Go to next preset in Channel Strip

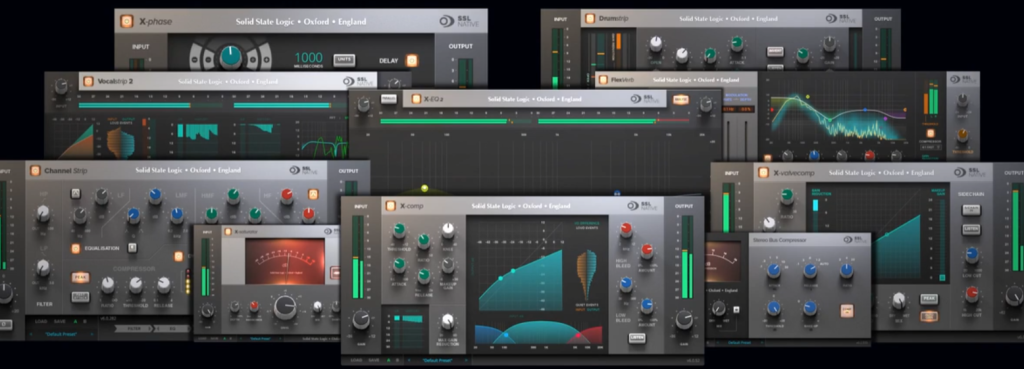[91, 334]
